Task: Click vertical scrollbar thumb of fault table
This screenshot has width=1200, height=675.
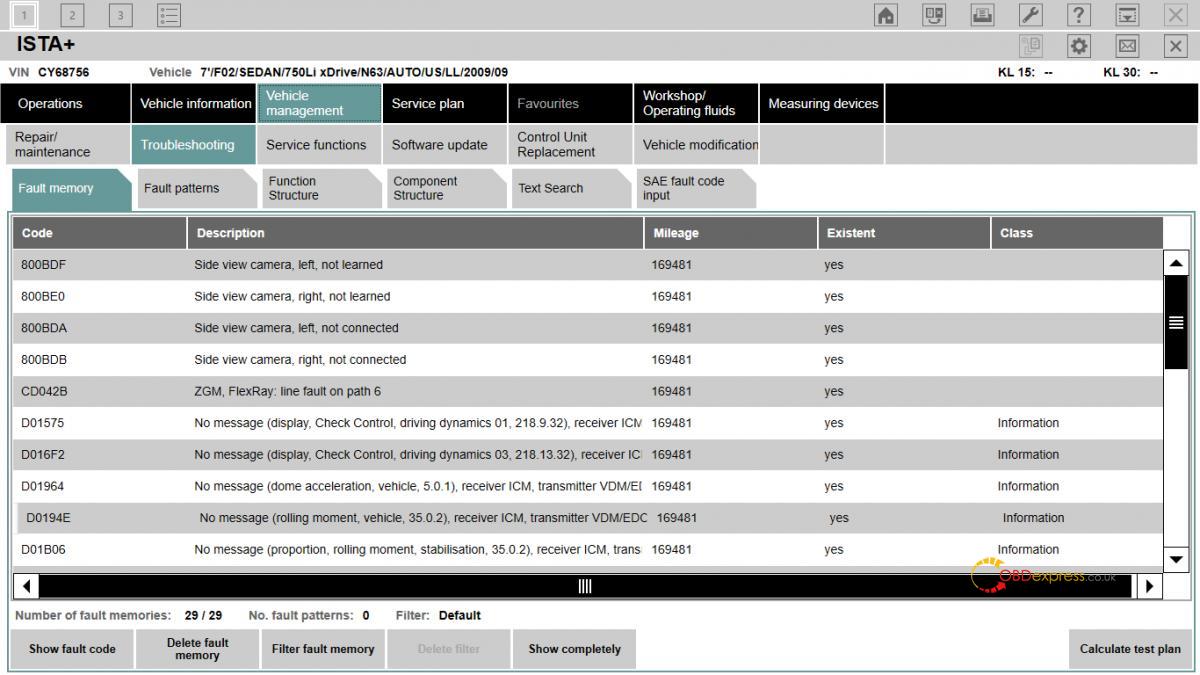Action: click(x=1176, y=323)
